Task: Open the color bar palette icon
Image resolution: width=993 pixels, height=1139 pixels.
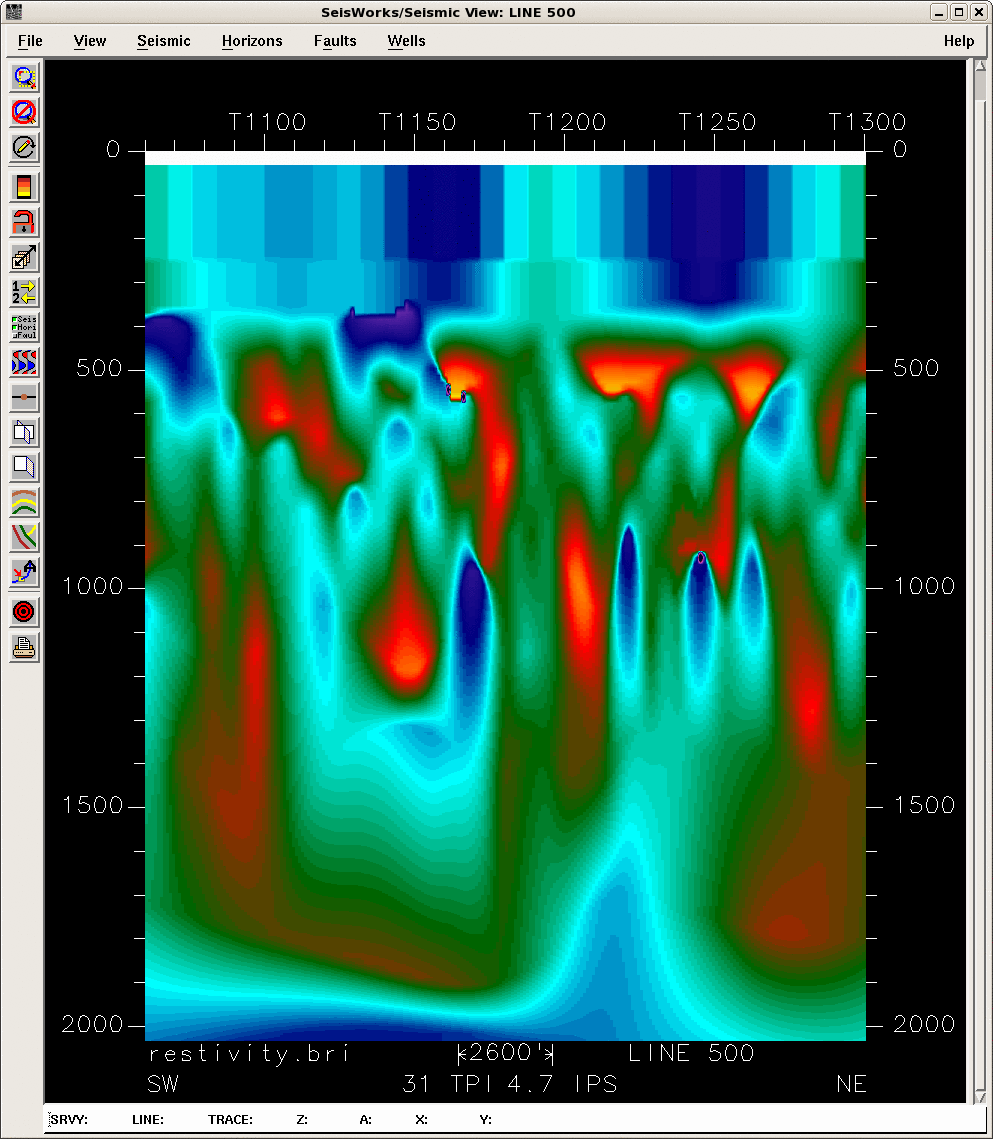Action: coord(24,187)
